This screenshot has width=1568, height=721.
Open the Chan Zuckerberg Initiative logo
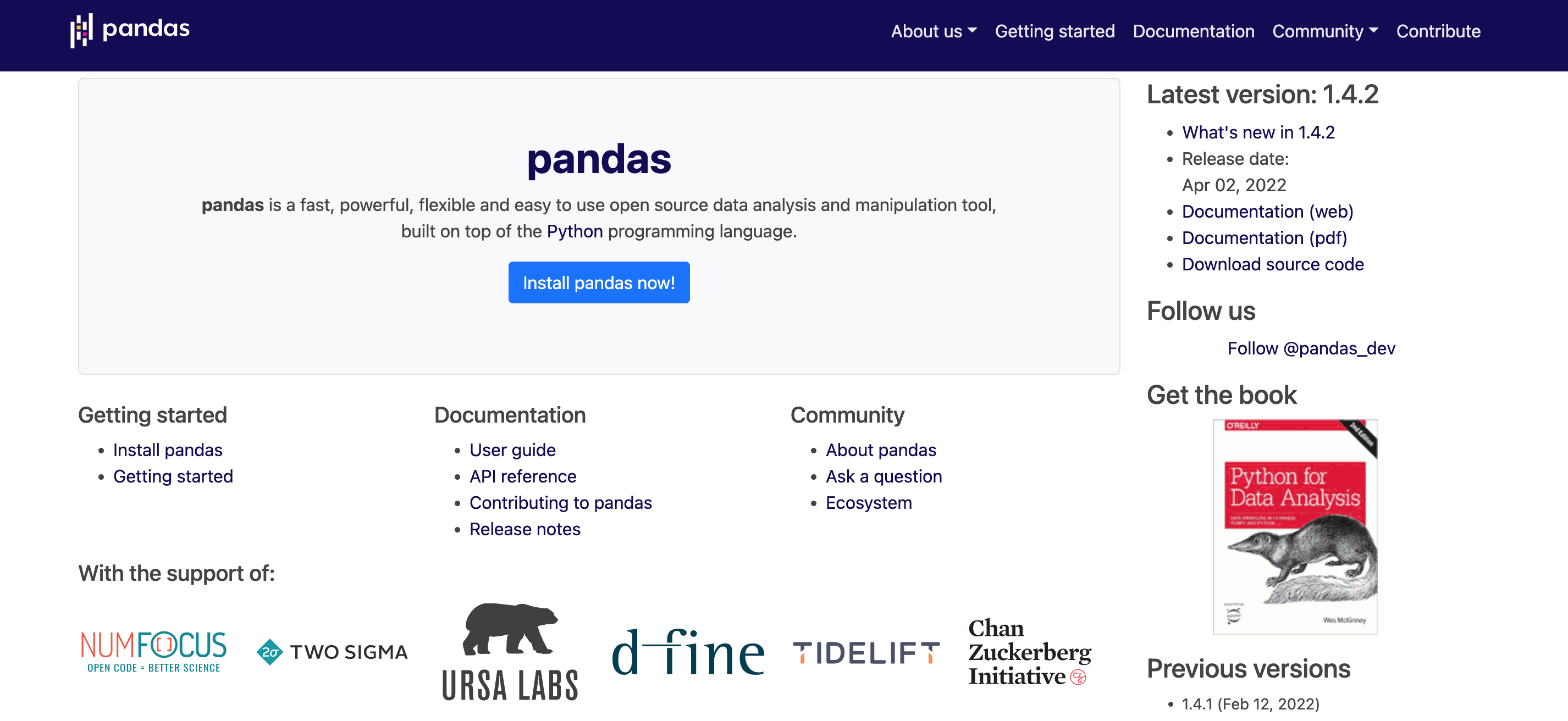[x=1029, y=652]
